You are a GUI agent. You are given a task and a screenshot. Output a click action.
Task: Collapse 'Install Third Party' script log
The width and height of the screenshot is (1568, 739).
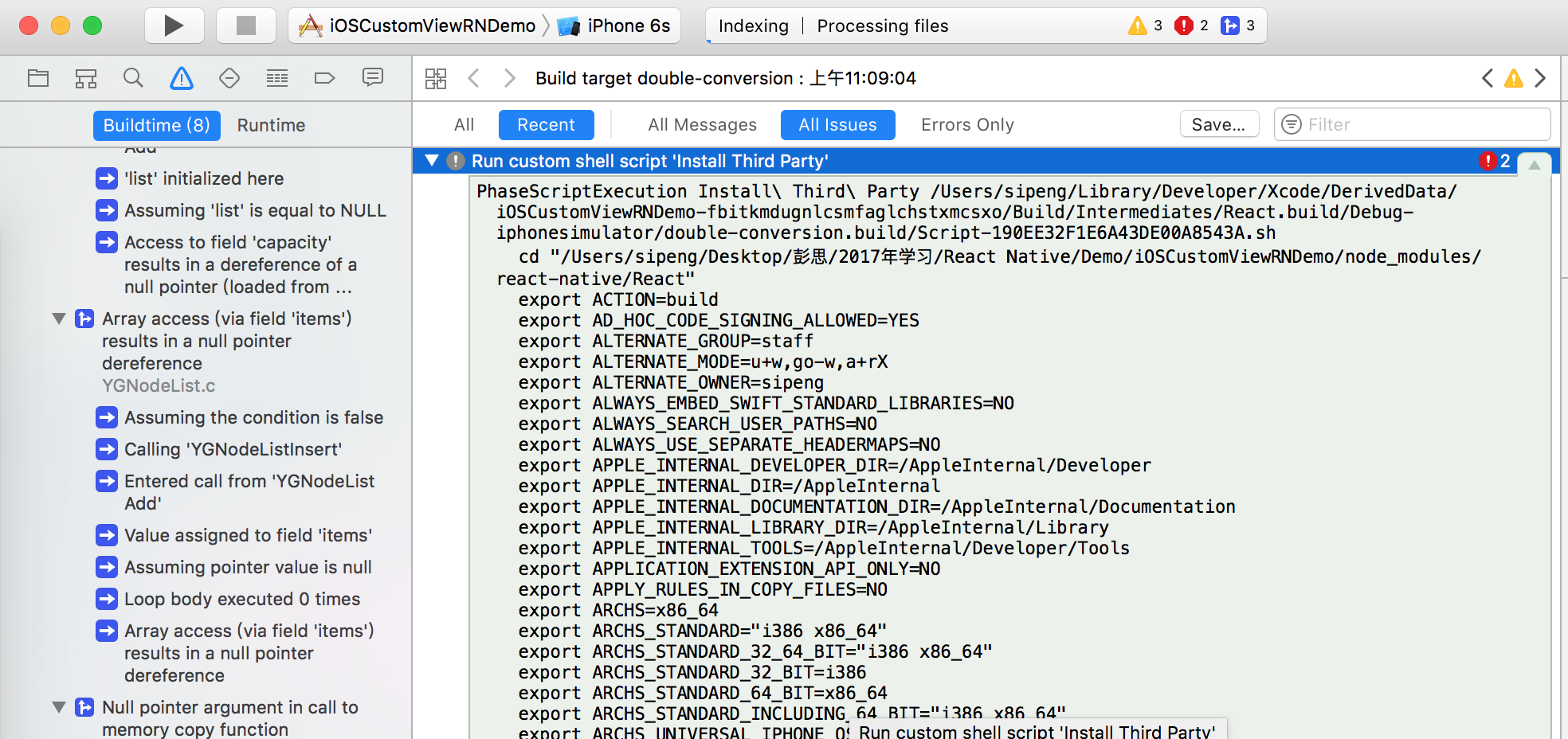[x=432, y=161]
